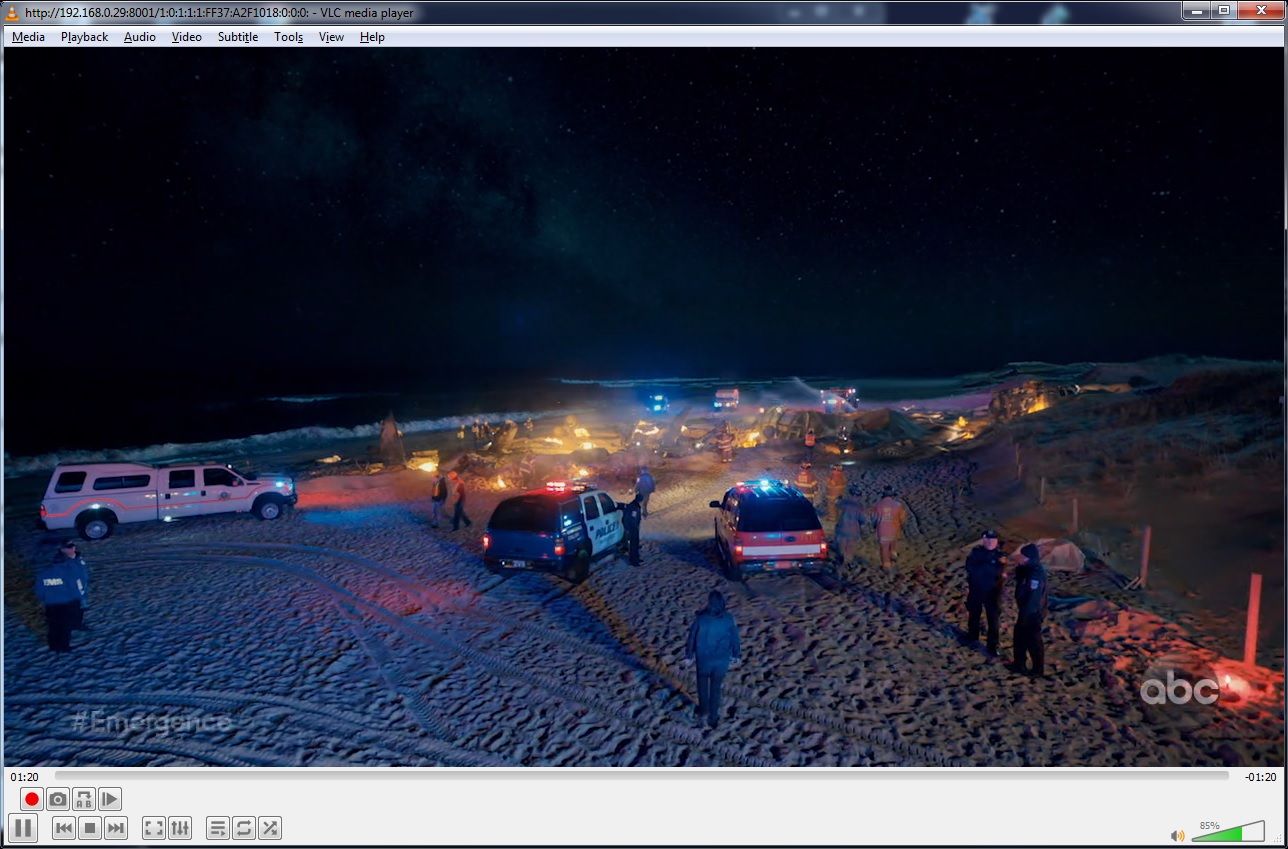Toggle loop repeat mode
The image size is (1288, 849).
click(244, 828)
